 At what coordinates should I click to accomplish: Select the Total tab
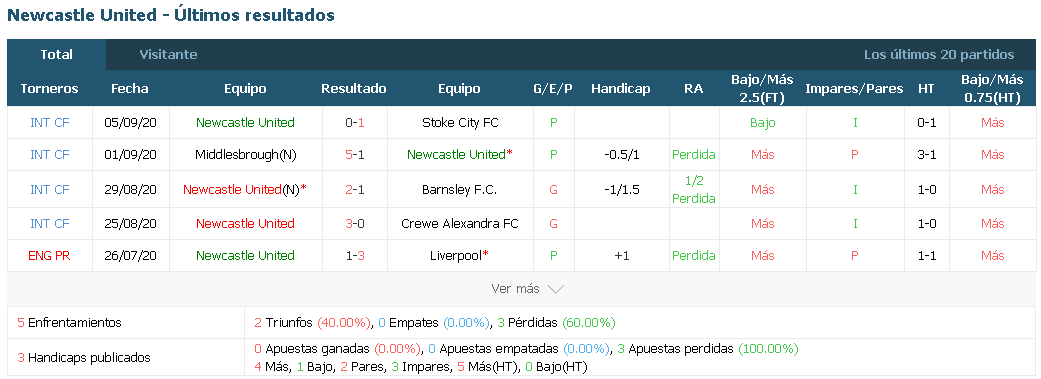[56, 54]
